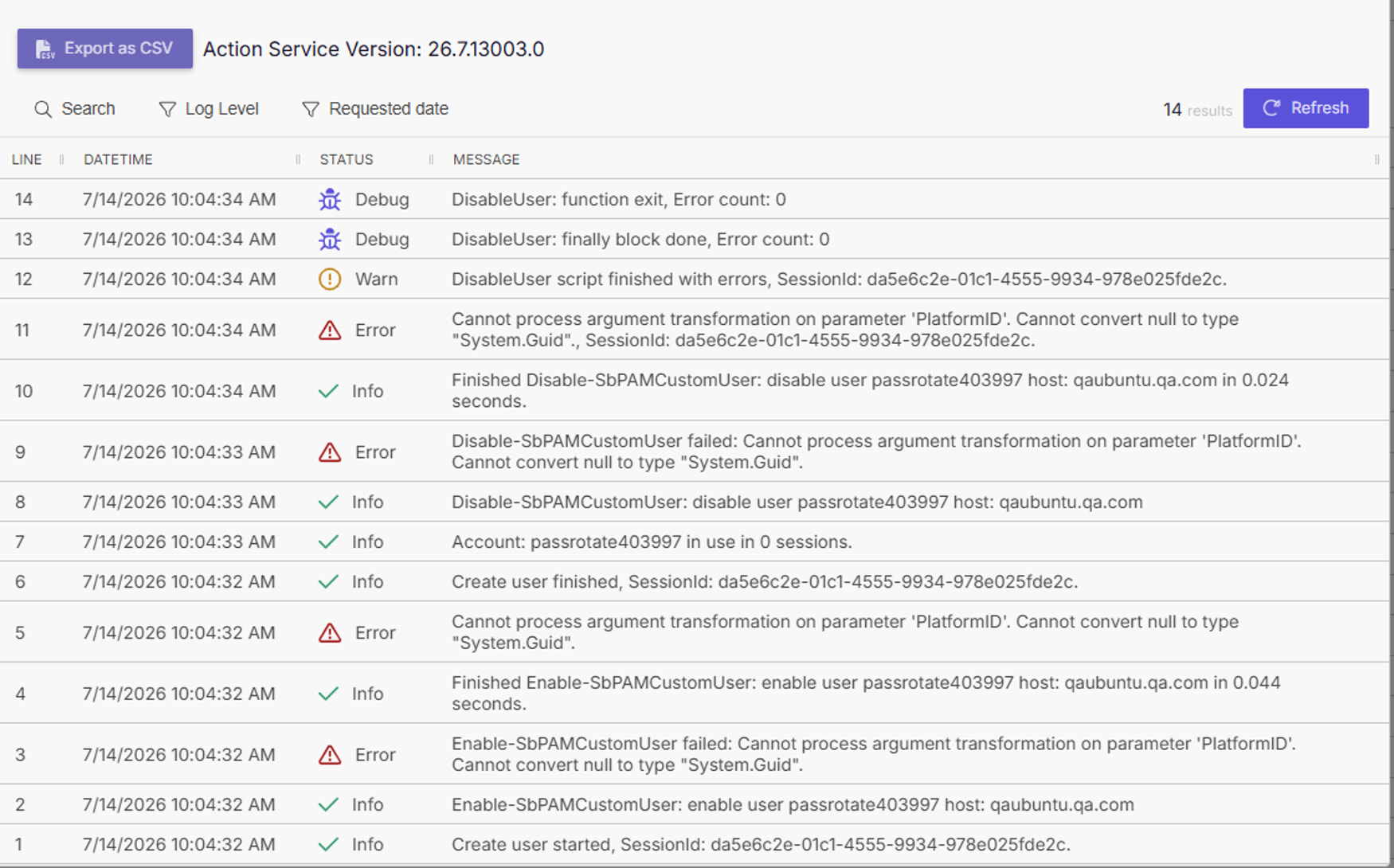Click the magnifying glass search icon
The height and width of the screenshot is (868, 1394).
(x=43, y=109)
